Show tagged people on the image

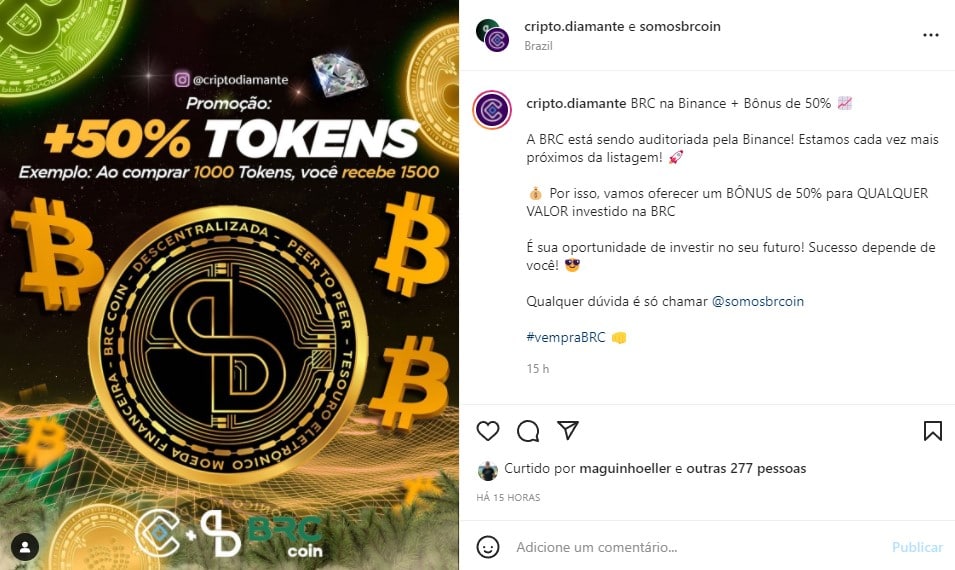click(x=25, y=546)
